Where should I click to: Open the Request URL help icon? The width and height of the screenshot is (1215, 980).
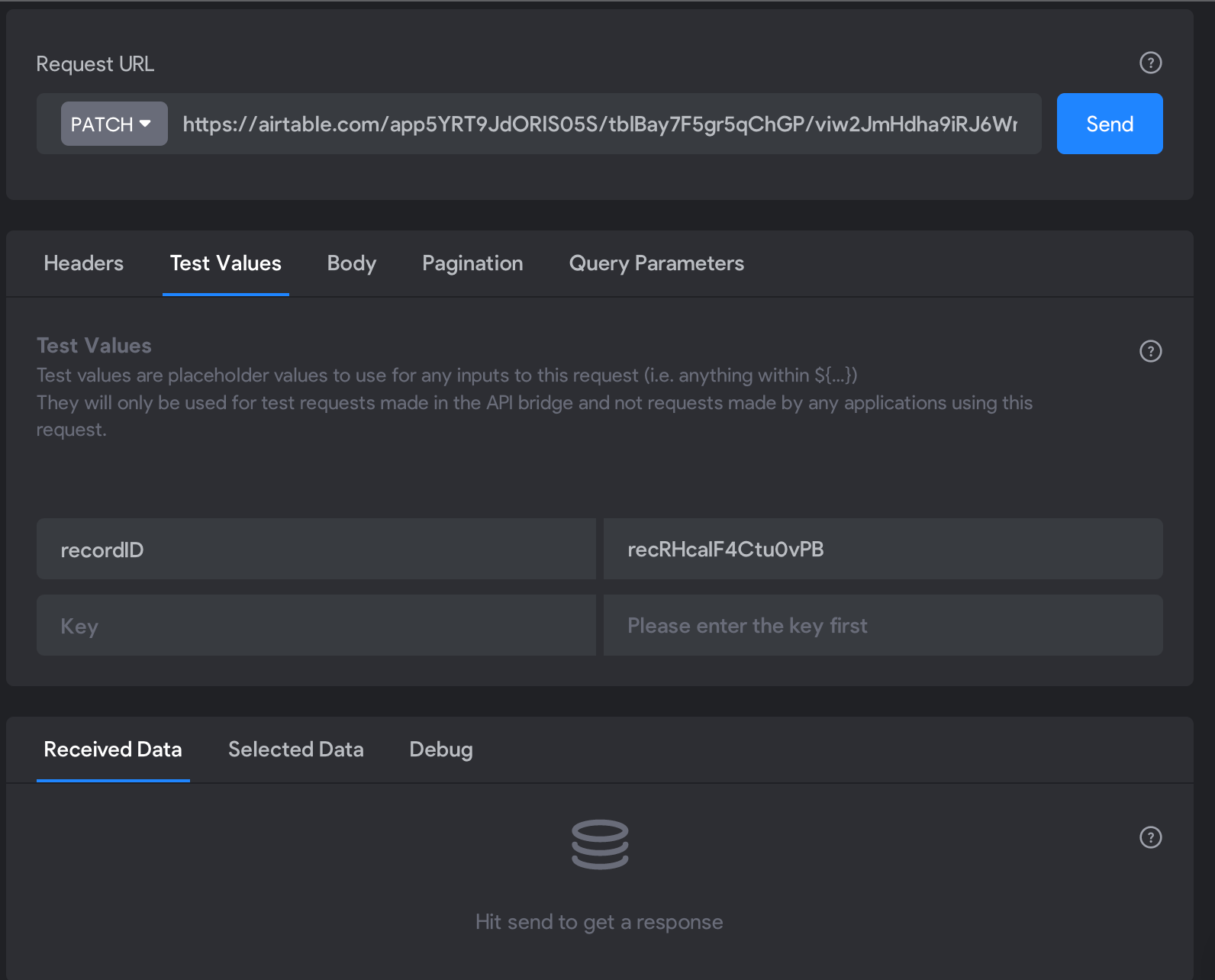[1150, 63]
